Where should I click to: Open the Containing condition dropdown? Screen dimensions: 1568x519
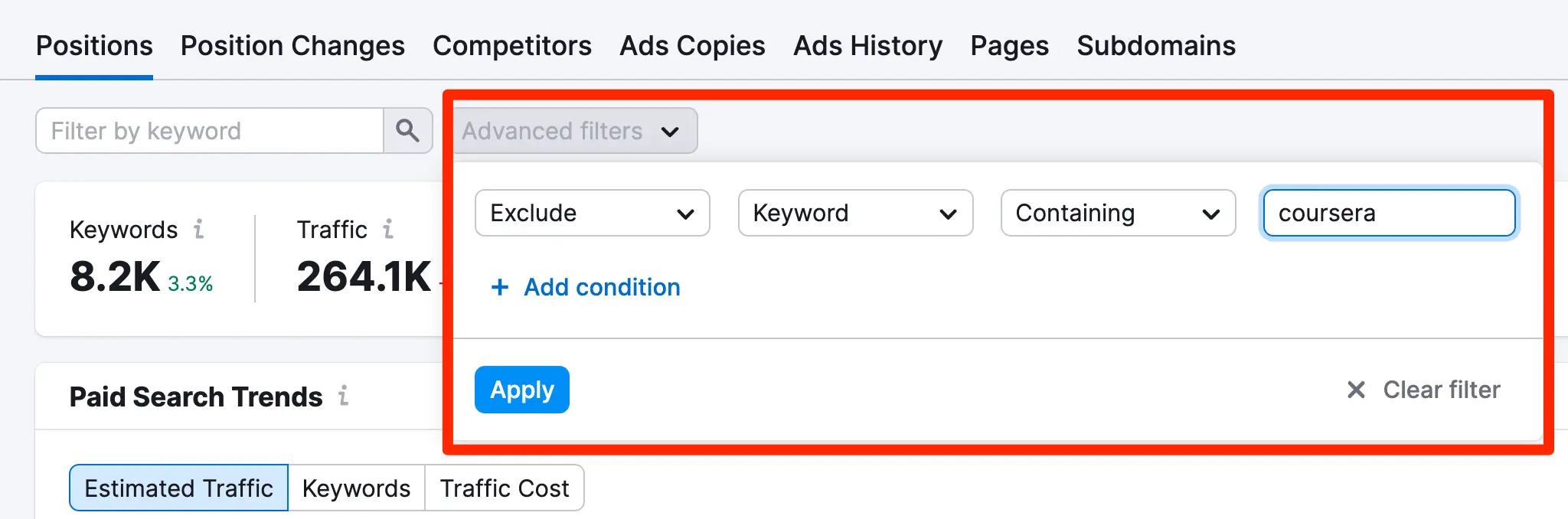click(x=1118, y=213)
